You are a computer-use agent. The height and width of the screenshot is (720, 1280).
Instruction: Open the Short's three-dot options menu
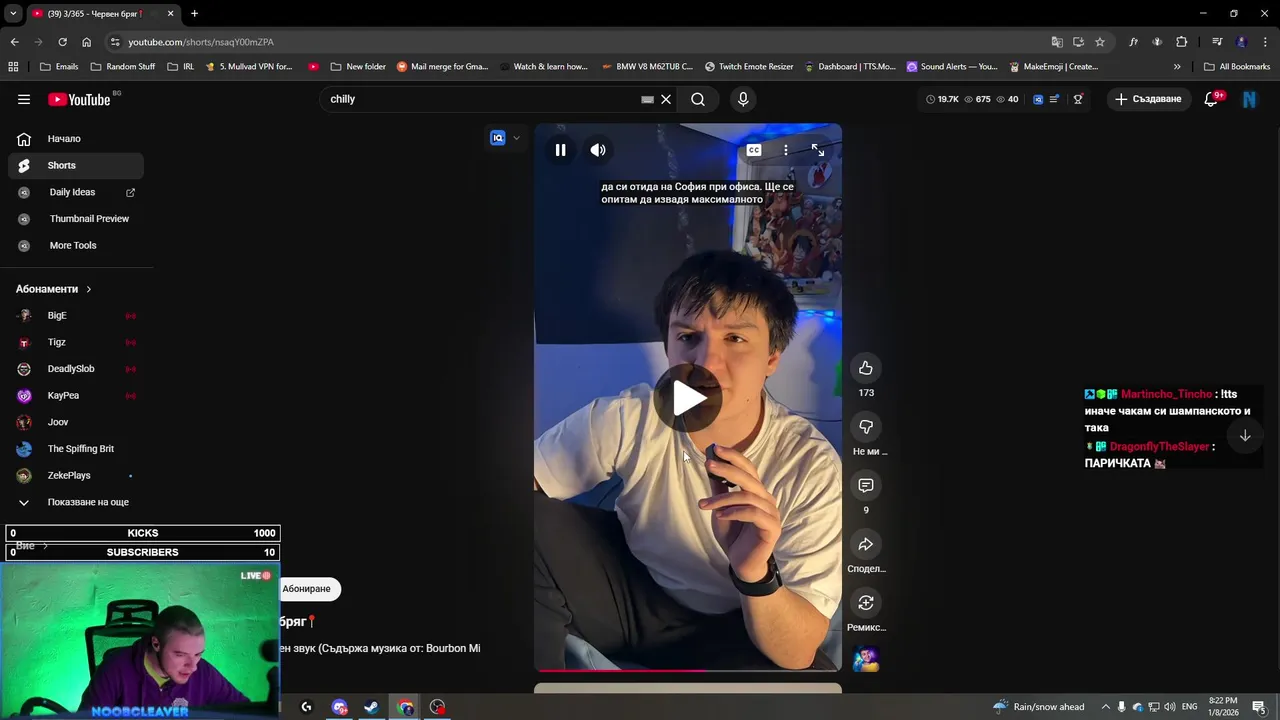[786, 150]
